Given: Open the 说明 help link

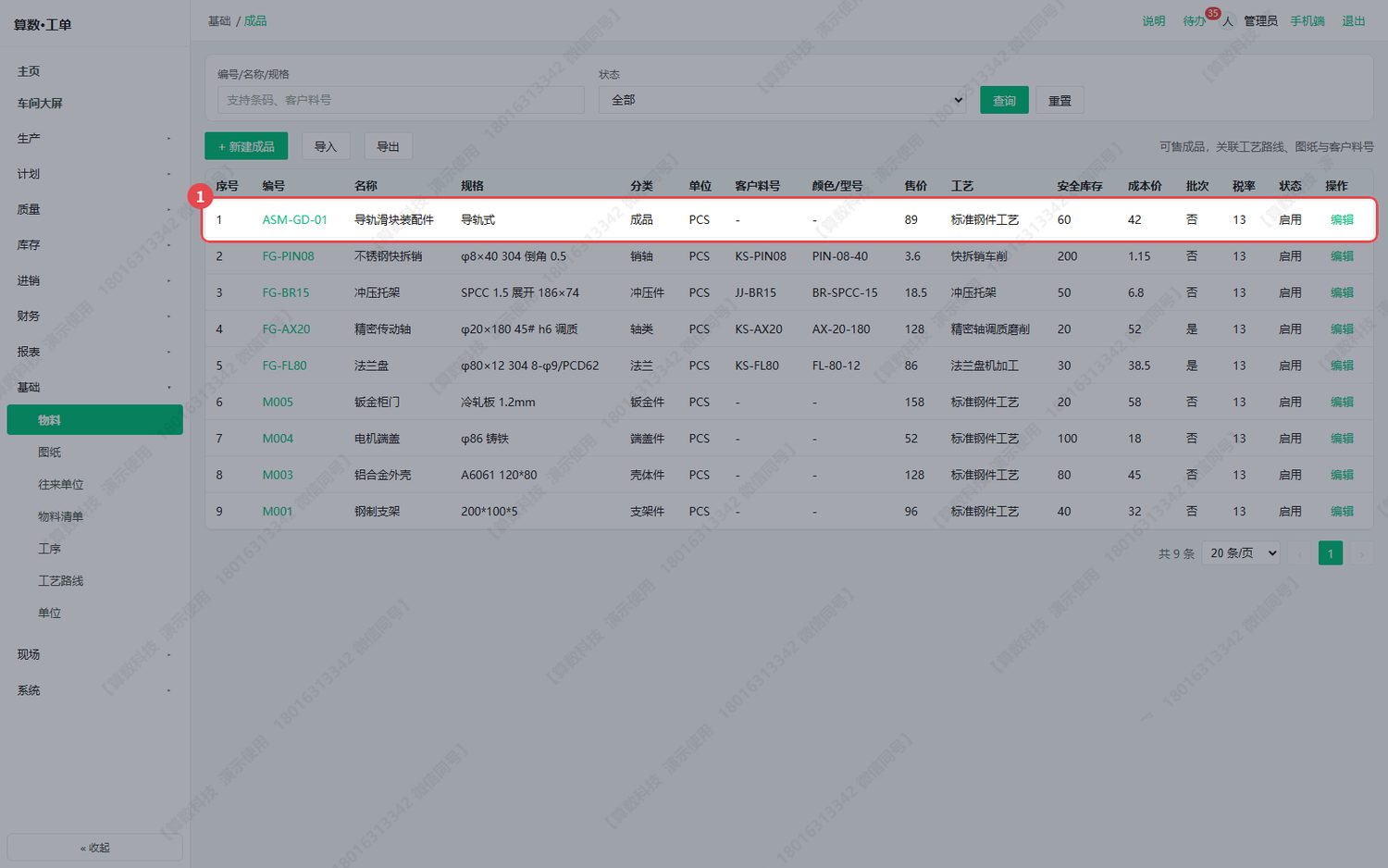Looking at the screenshot, I should (1154, 21).
